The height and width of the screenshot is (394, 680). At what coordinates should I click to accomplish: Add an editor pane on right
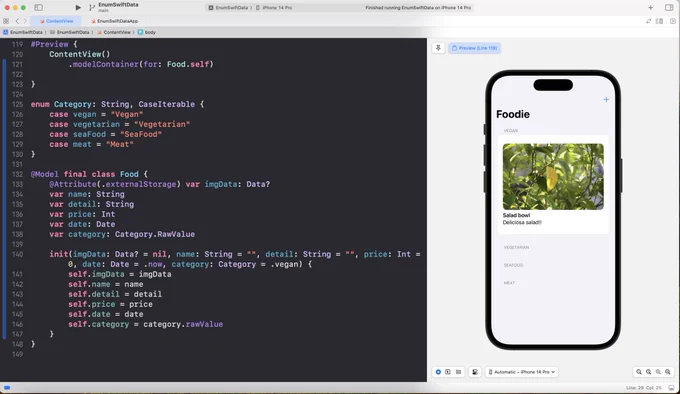(x=673, y=21)
